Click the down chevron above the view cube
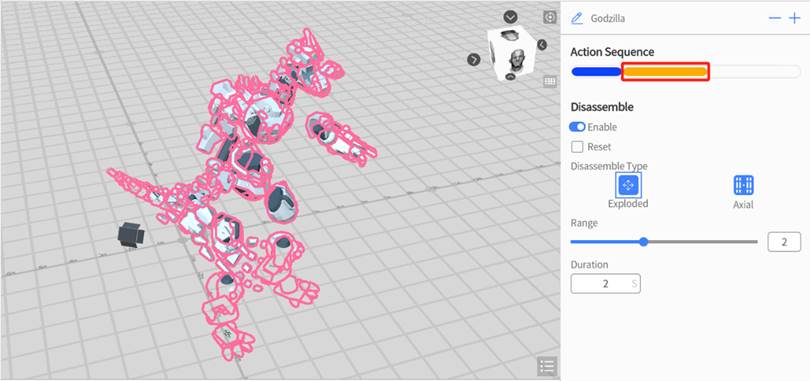 pyautogui.click(x=510, y=17)
